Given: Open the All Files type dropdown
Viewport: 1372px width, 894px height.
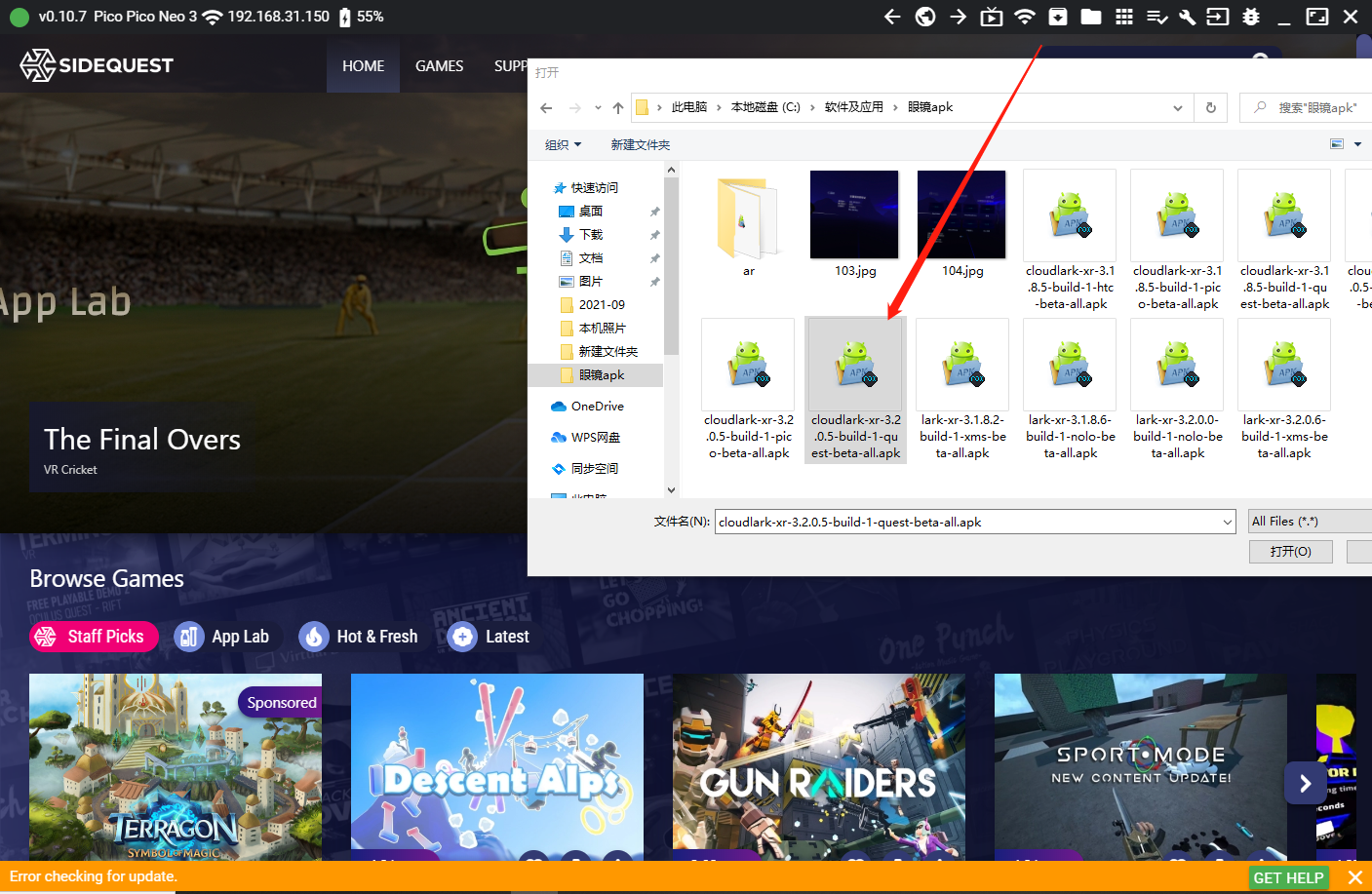Looking at the screenshot, I should pyautogui.click(x=1310, y=522).
